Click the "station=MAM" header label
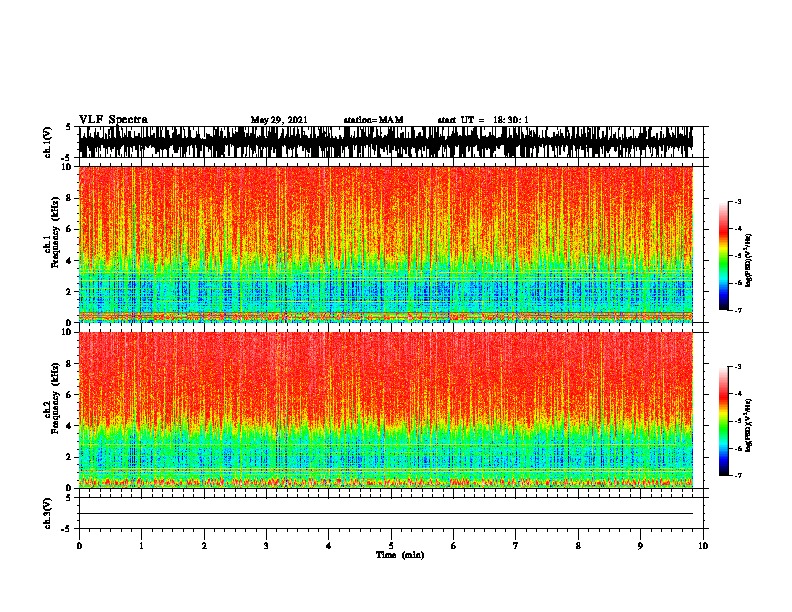 373,120
